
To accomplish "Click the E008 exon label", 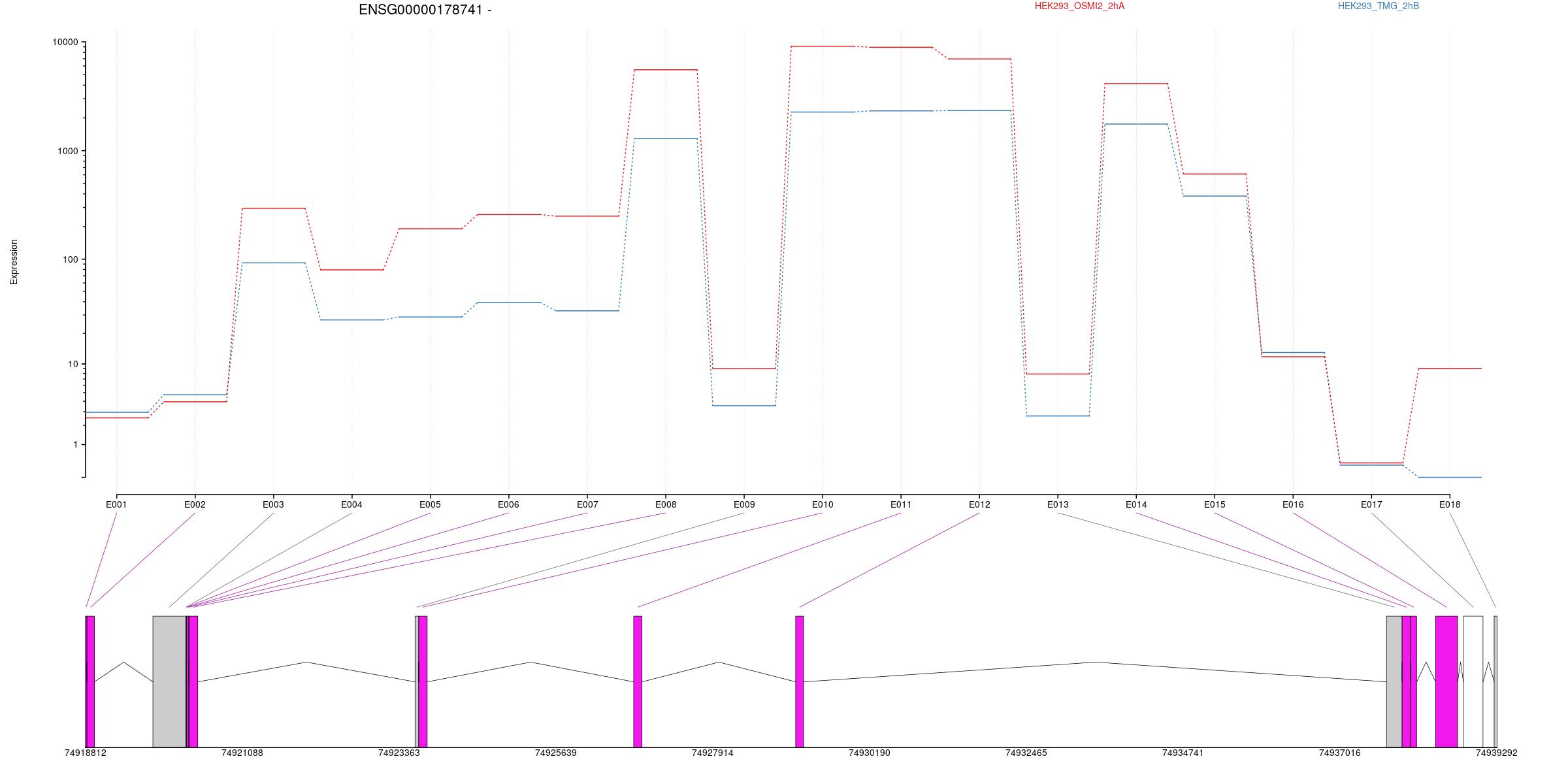I will 666,504.
